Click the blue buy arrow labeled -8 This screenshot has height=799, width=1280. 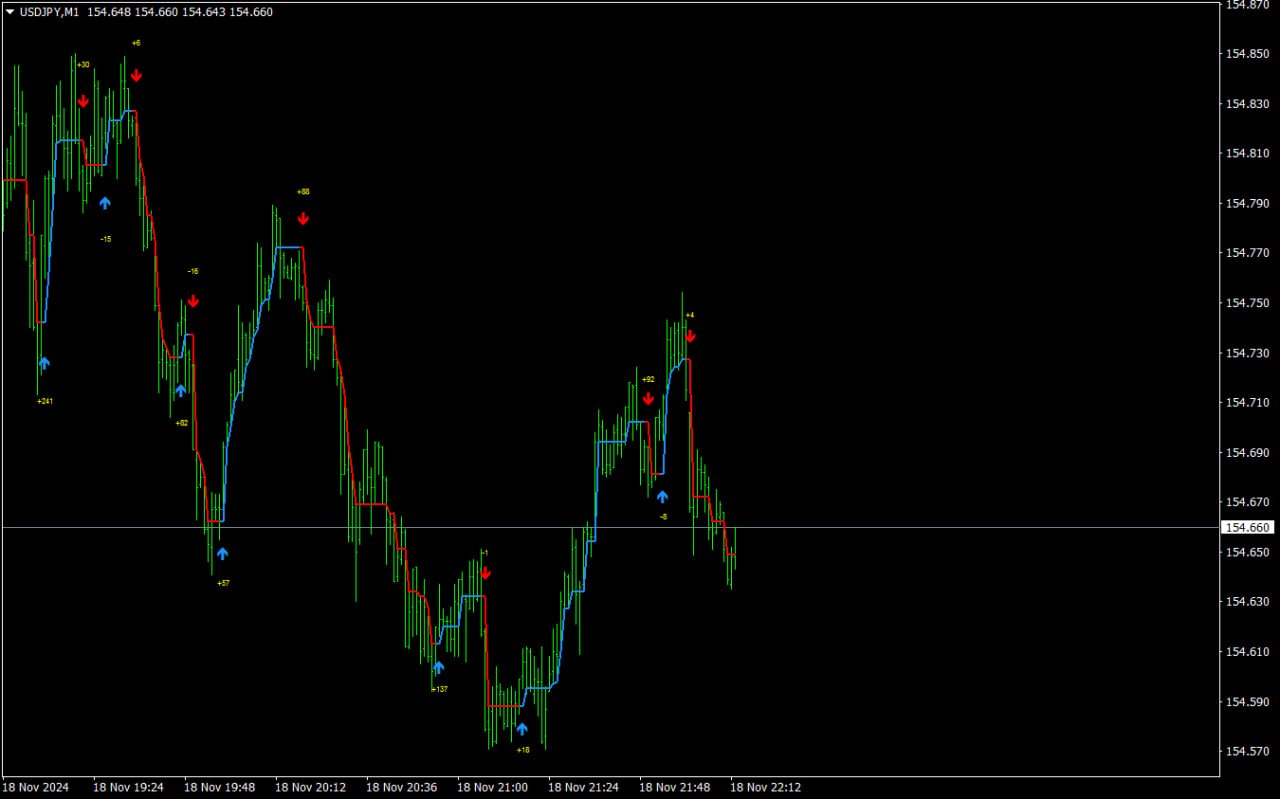662,496
